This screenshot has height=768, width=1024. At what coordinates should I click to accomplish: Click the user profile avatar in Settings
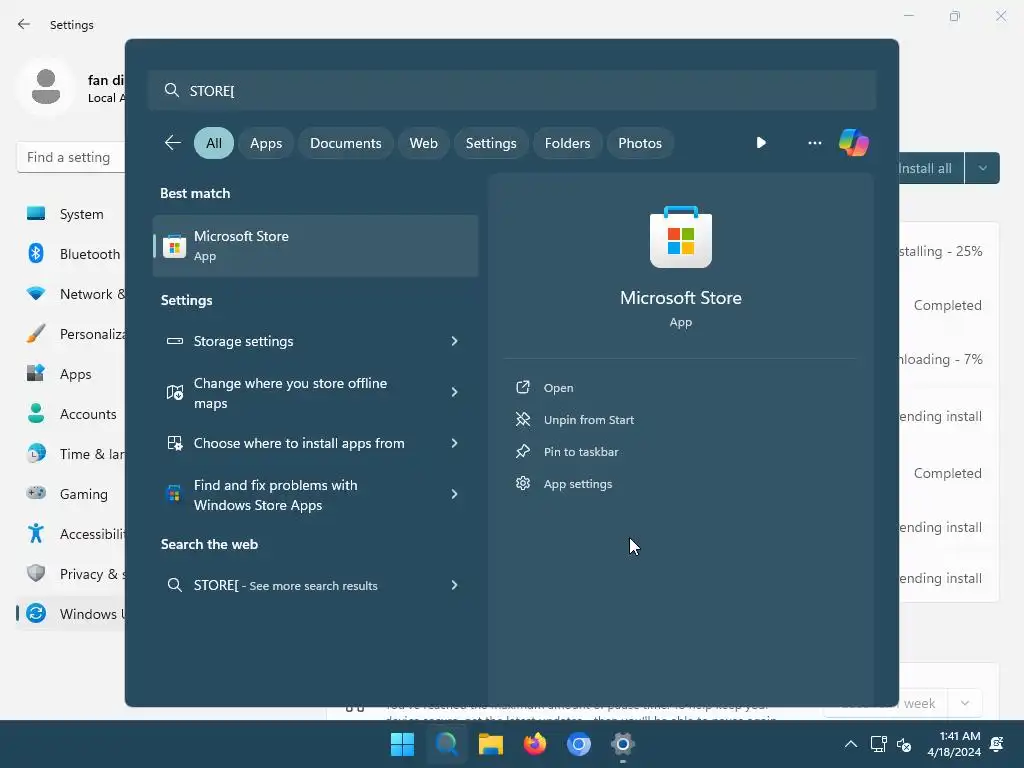46,87
